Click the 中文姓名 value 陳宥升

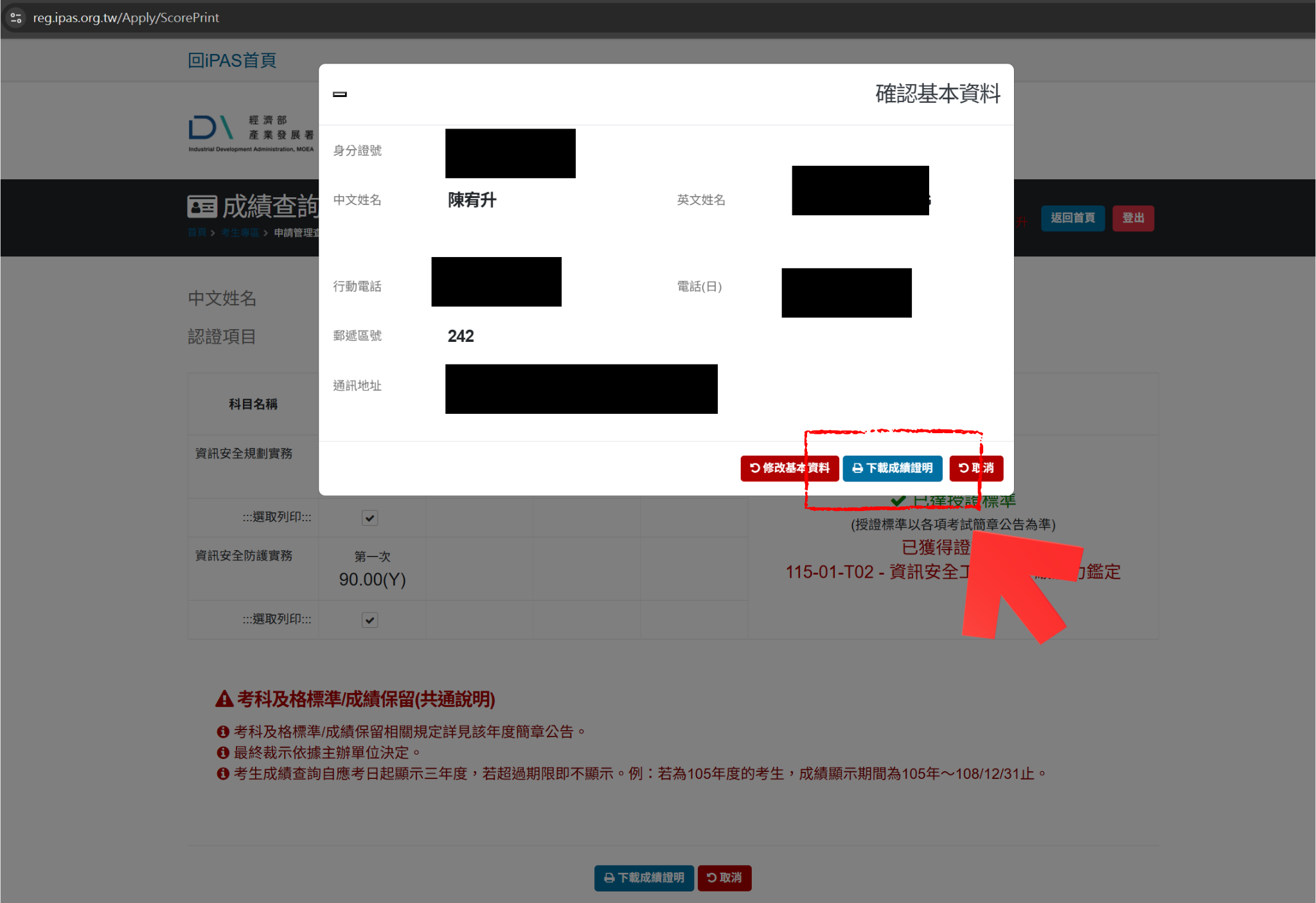click(x=472, y=200)
